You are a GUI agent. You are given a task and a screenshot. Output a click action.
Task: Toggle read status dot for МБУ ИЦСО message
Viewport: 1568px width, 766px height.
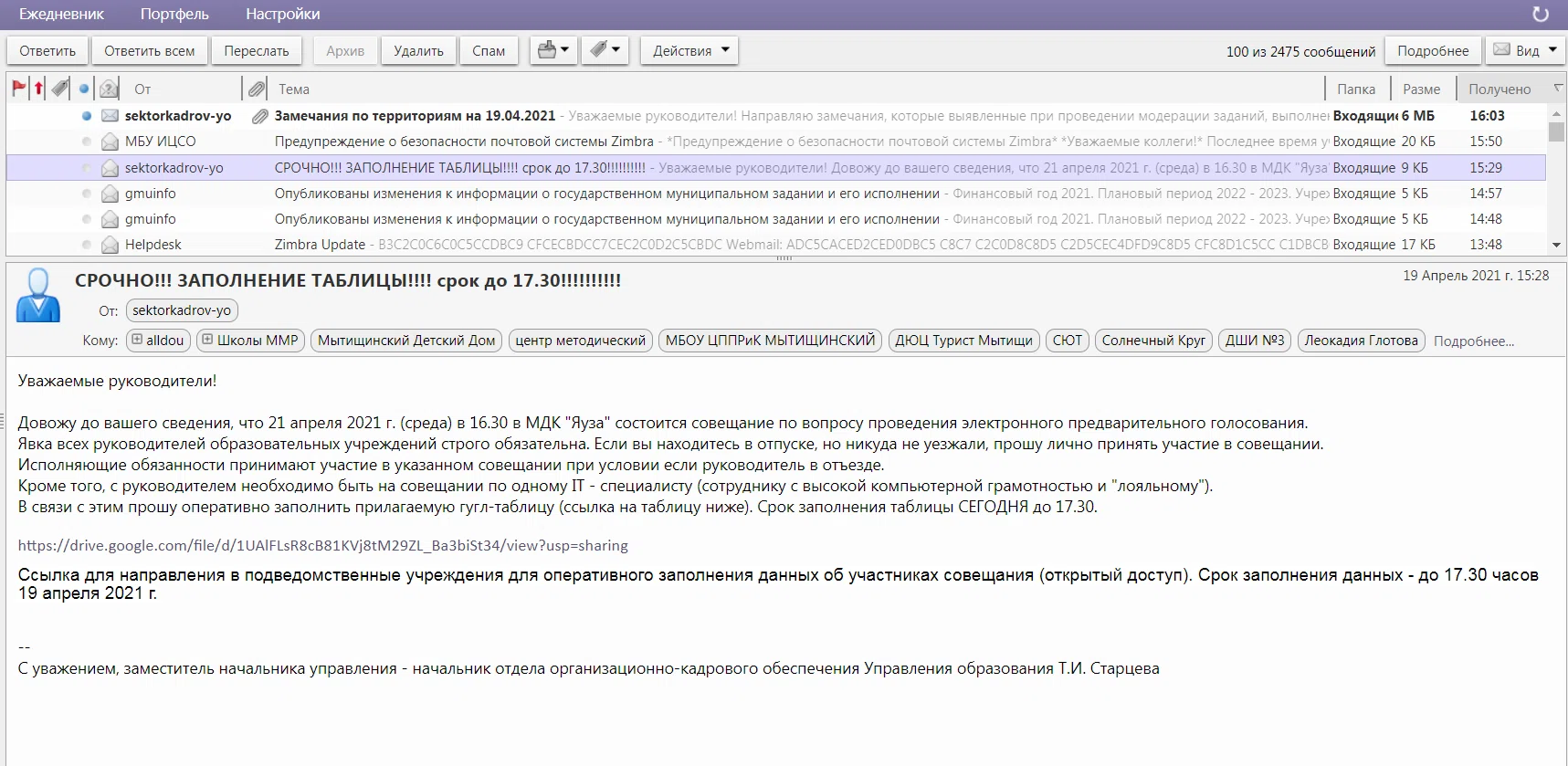[86, 142]
